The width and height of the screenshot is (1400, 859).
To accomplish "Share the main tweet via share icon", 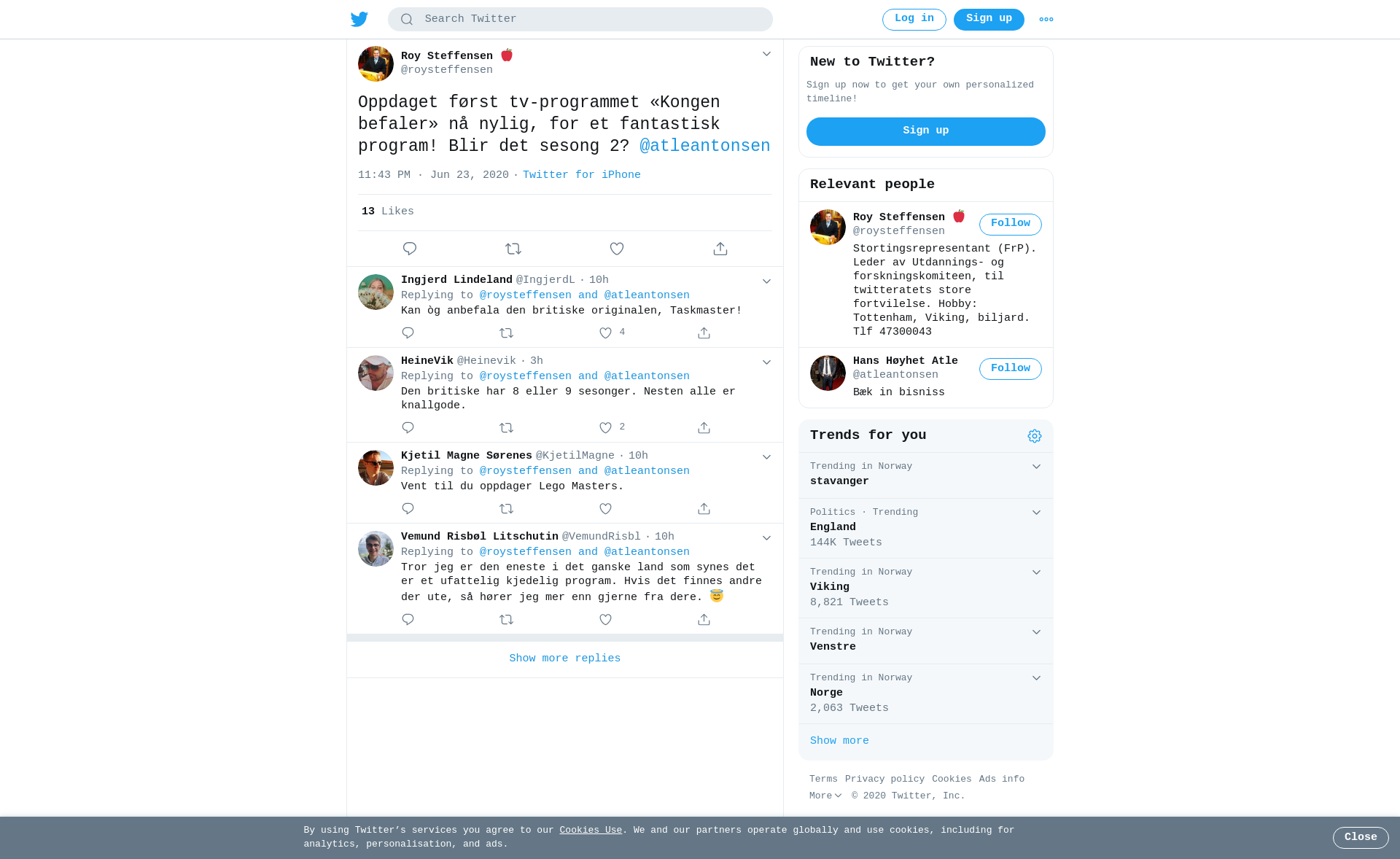I will 720,249.
